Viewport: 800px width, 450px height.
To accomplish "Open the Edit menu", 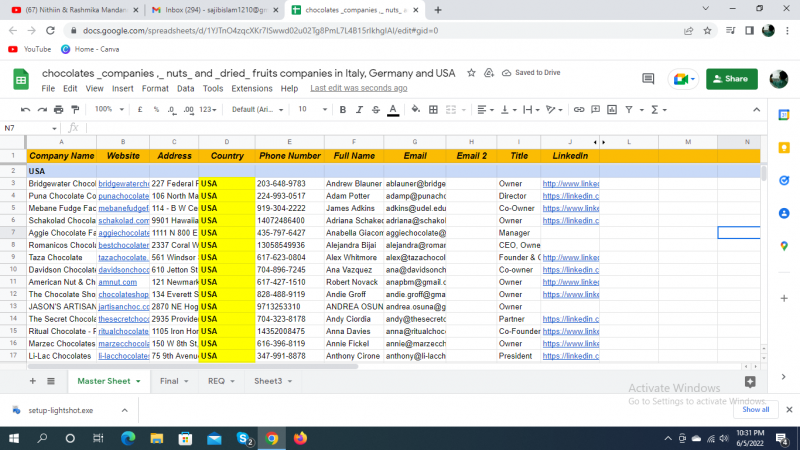I will pyautogui.click(x=70, y=88).
